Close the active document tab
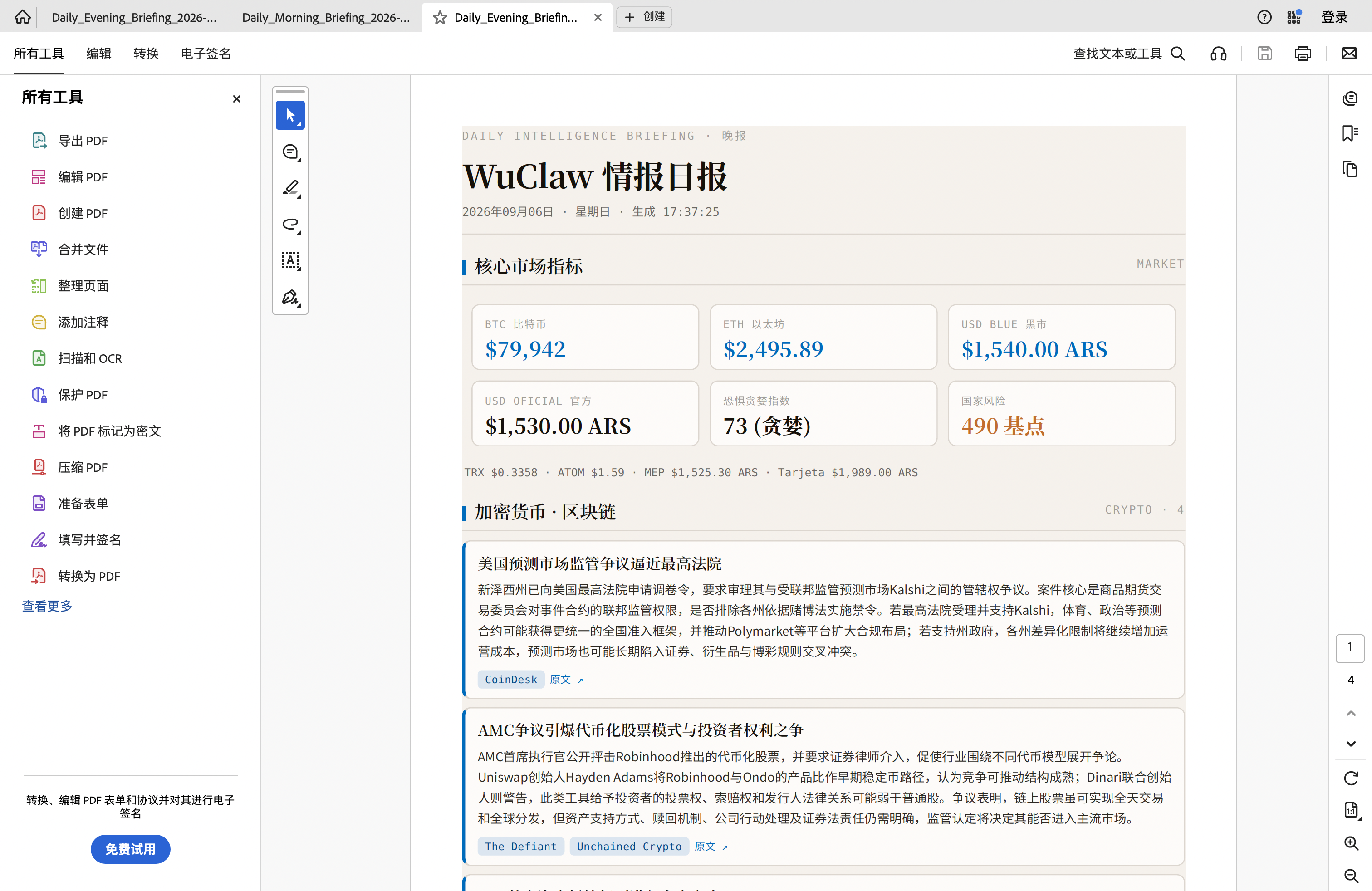 [598, 17]
